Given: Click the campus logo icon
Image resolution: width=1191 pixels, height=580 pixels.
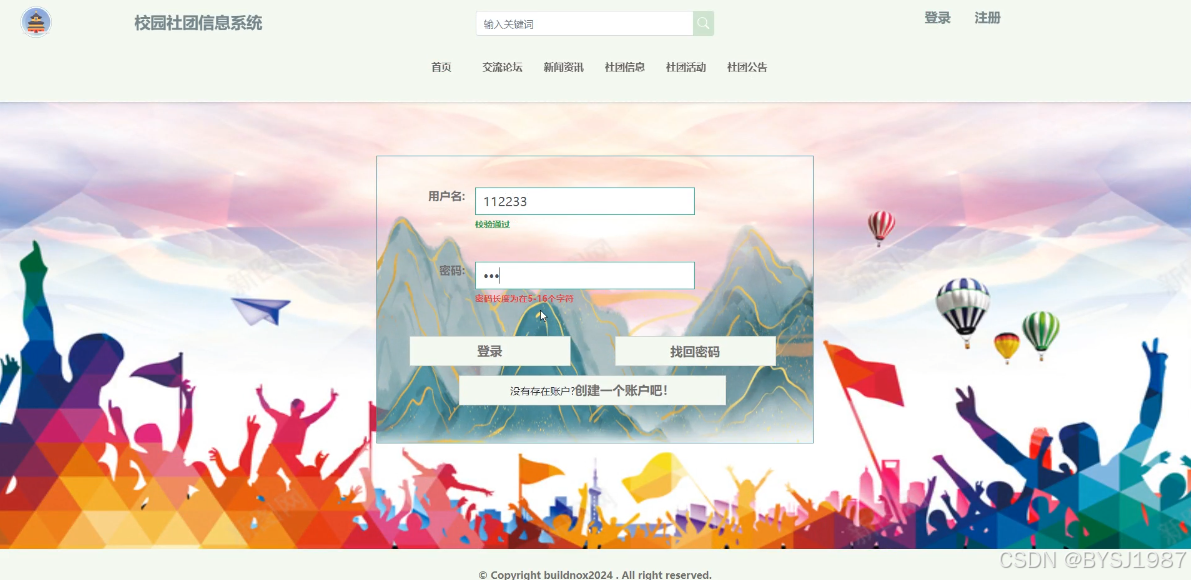Looking at the screenshot, I should (x=36, y=22).
